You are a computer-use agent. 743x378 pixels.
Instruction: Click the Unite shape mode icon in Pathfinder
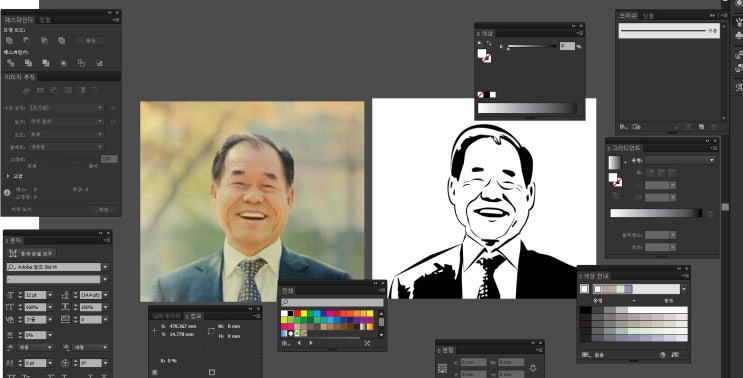coord(9,41)
